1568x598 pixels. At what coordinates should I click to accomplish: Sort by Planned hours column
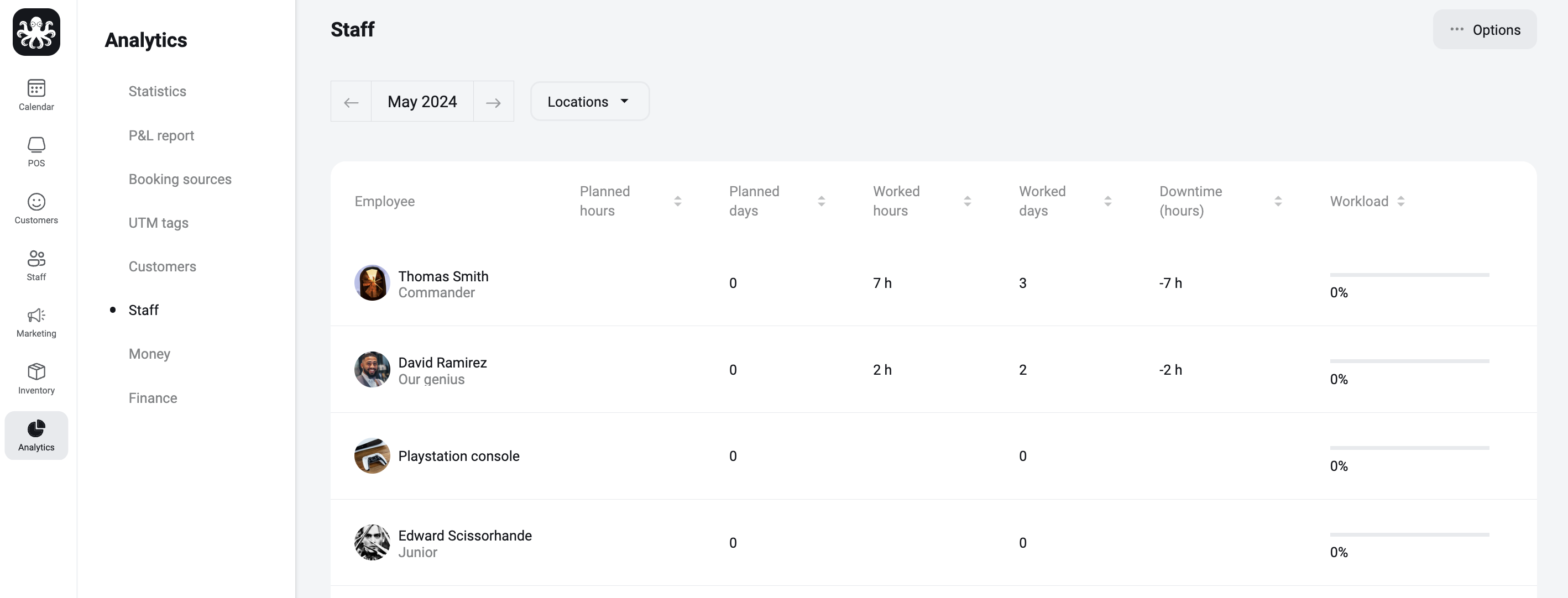[x=677, y=201]
